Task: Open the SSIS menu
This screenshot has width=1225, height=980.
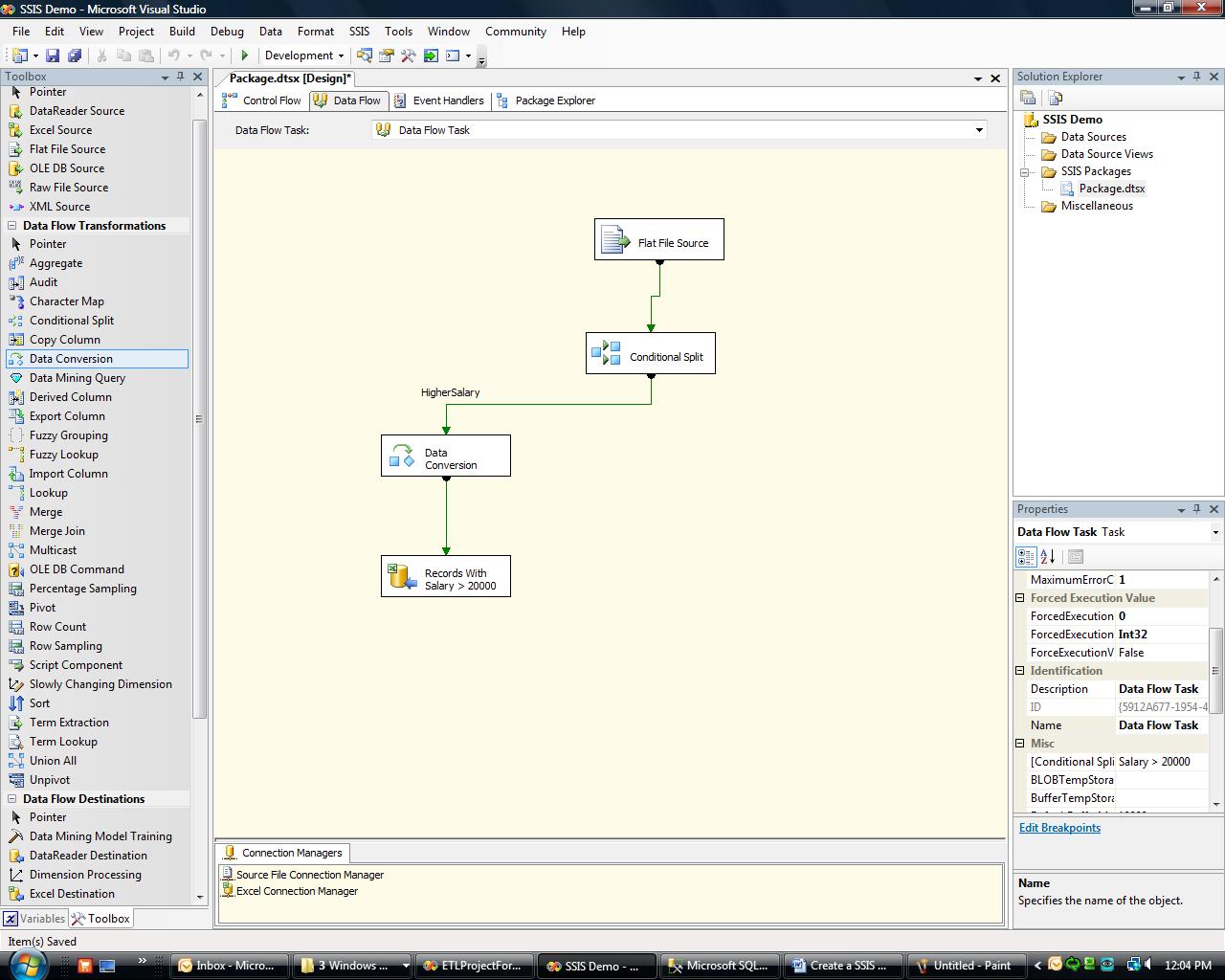Action: [x=359, y=32]
